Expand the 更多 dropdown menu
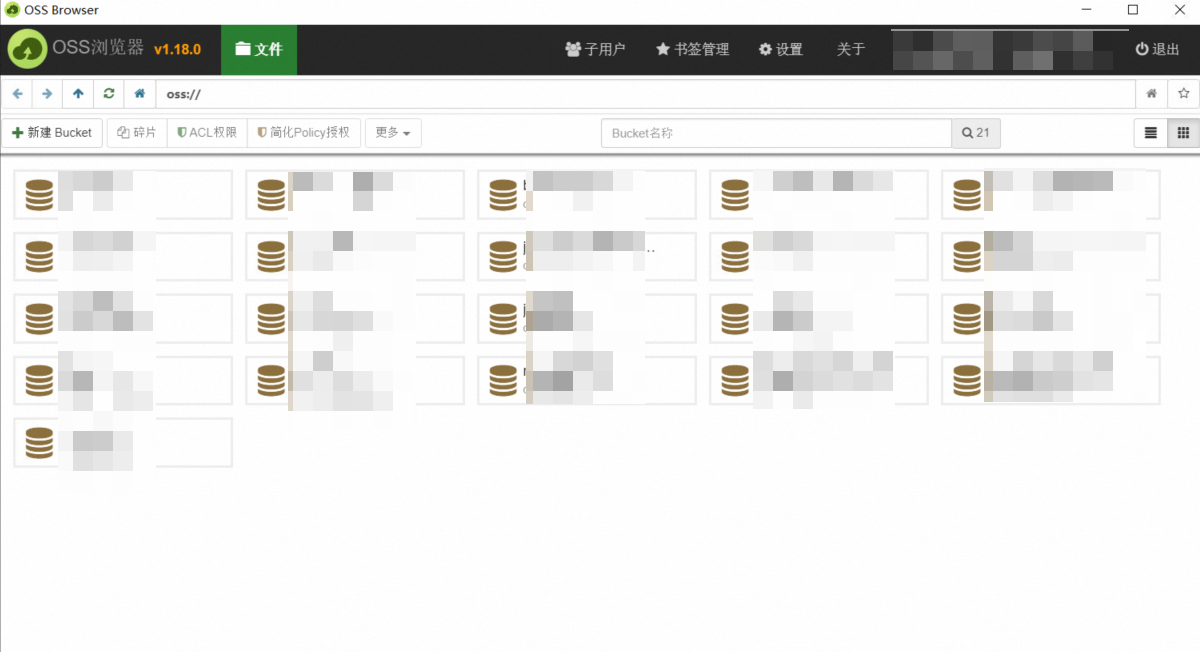 [393, 133]
